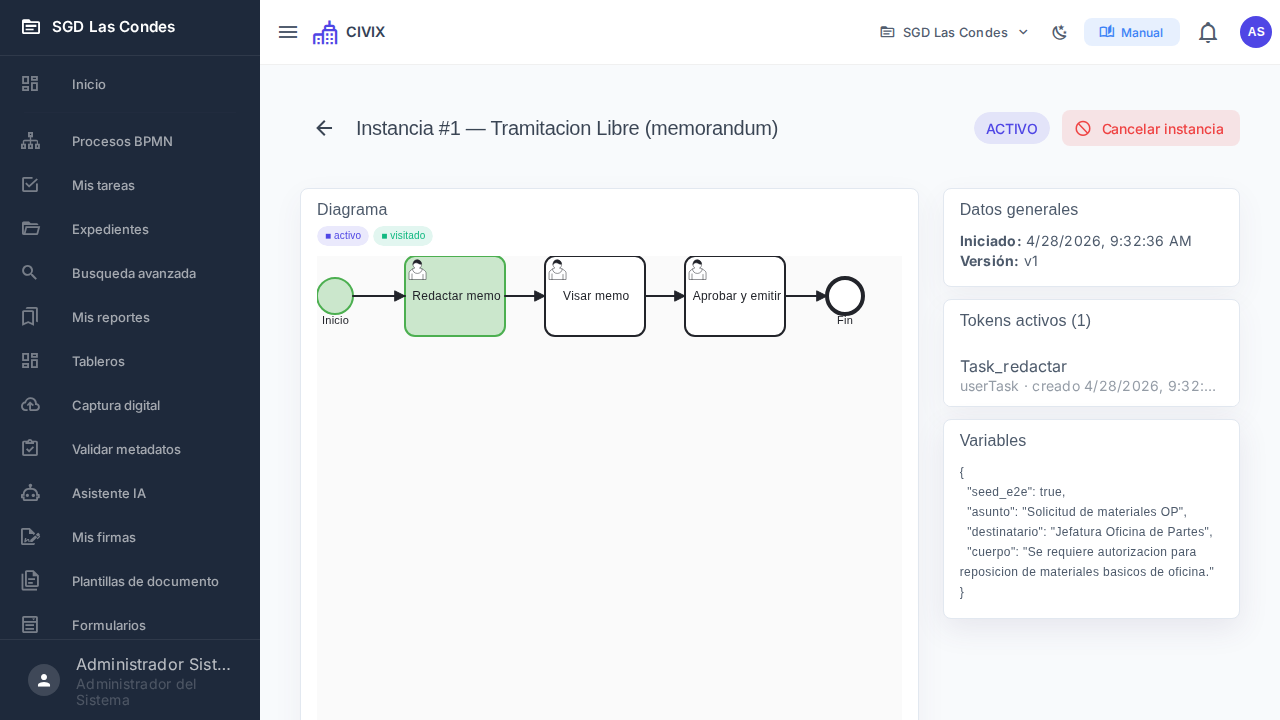Open Procesos BPMN in the sidebar

point(130,141)
